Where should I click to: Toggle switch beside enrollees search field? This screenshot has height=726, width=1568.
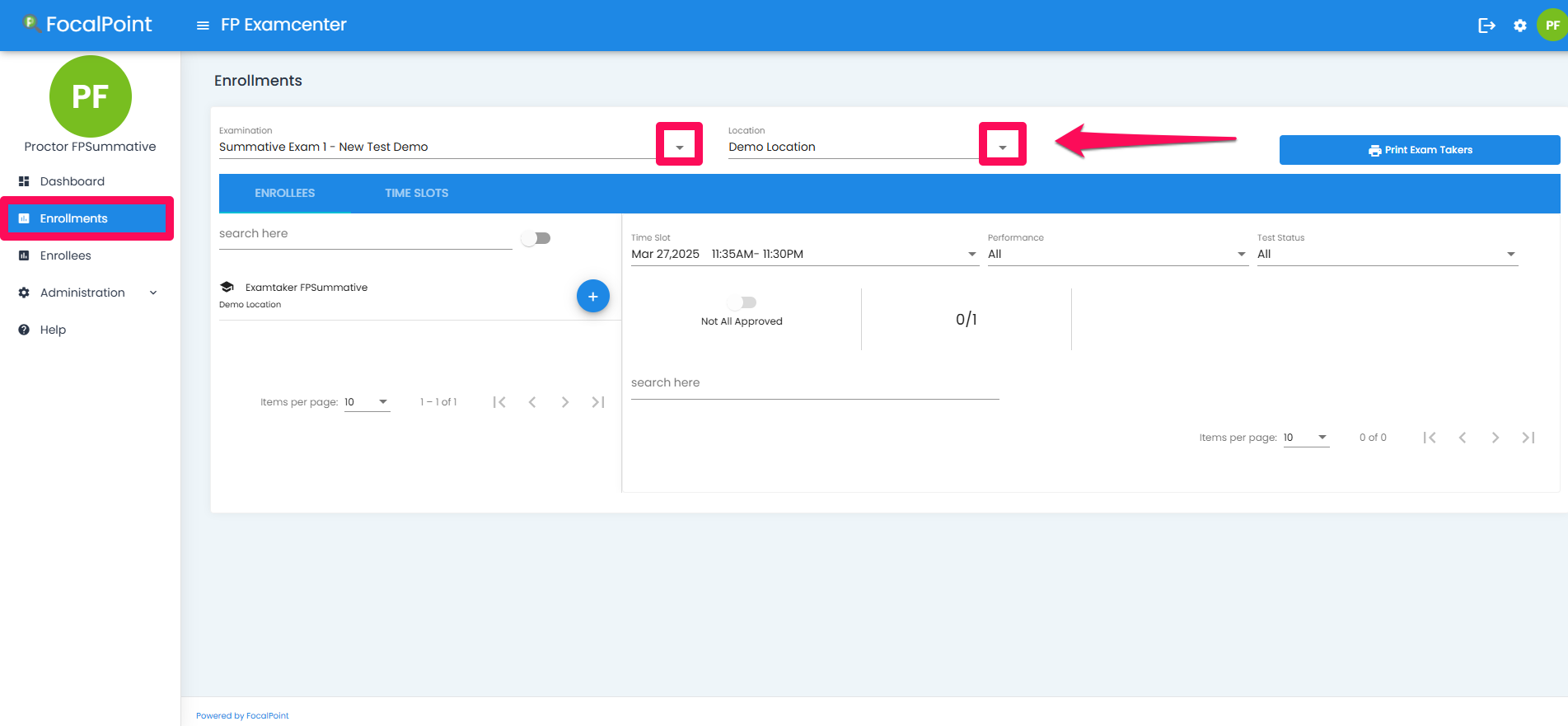(x=536, y=238)
